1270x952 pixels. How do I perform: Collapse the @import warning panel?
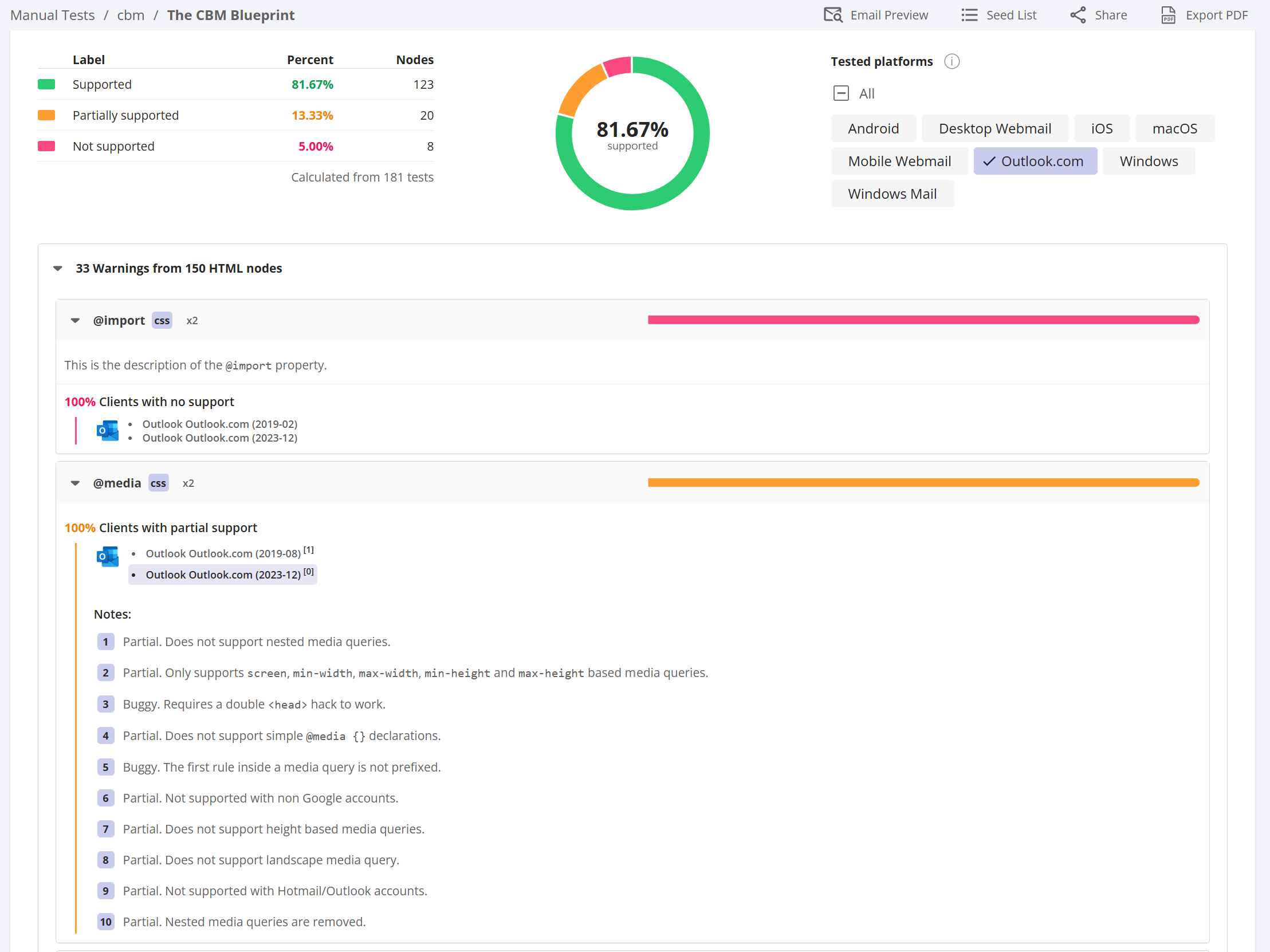click(x=75, y=320)
